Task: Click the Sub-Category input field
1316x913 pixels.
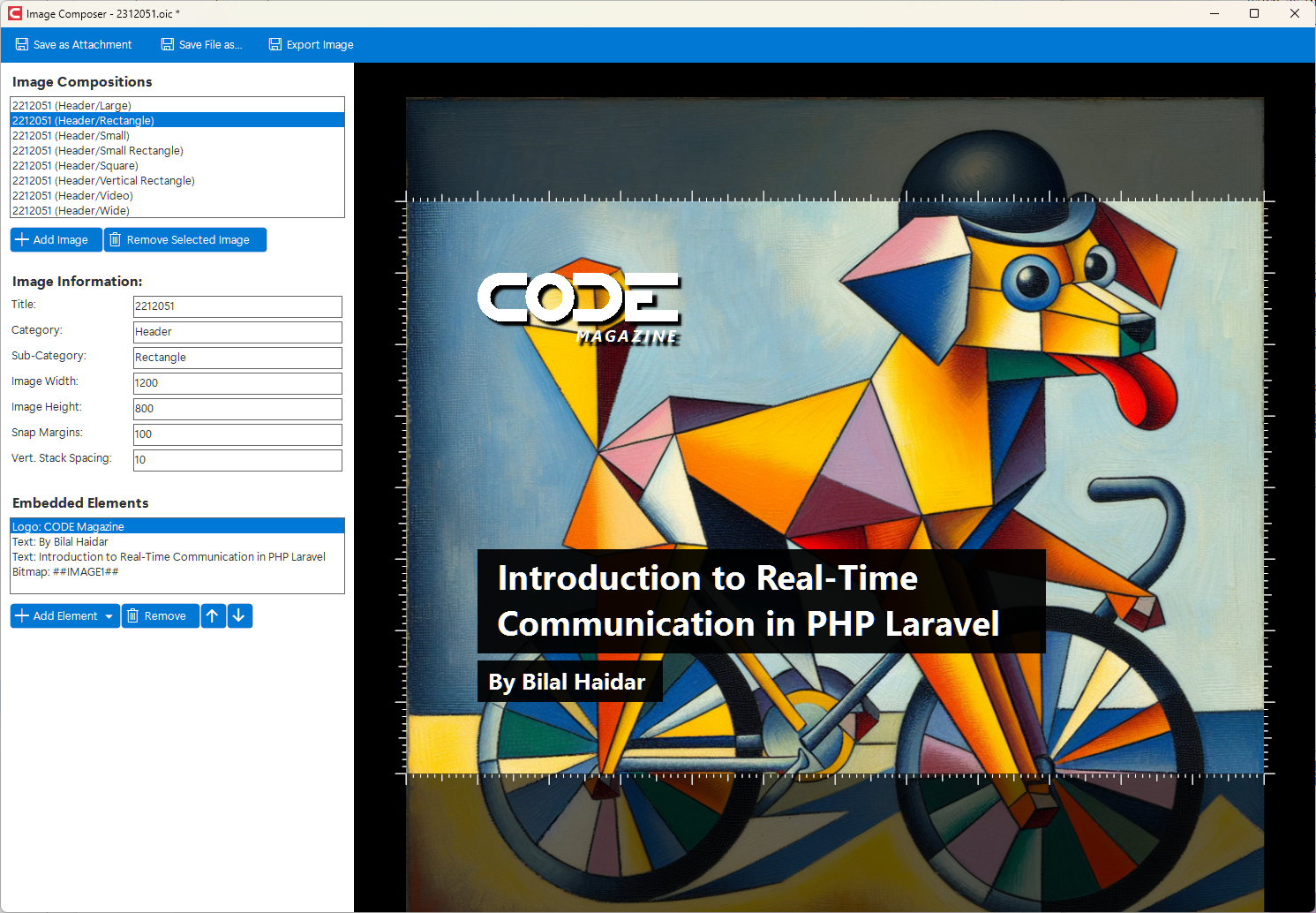Action: click(x=237, y=358)
